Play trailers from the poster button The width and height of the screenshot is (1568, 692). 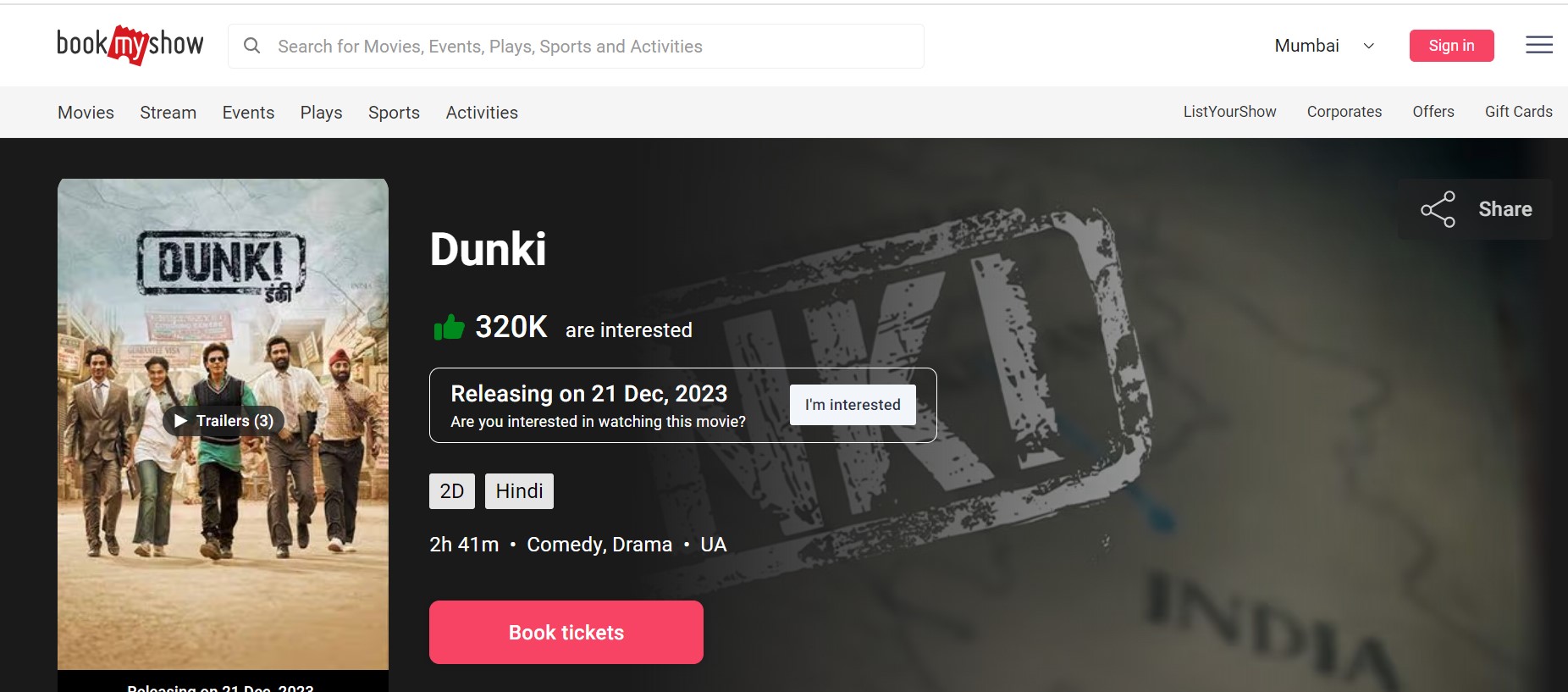(224, 421)
